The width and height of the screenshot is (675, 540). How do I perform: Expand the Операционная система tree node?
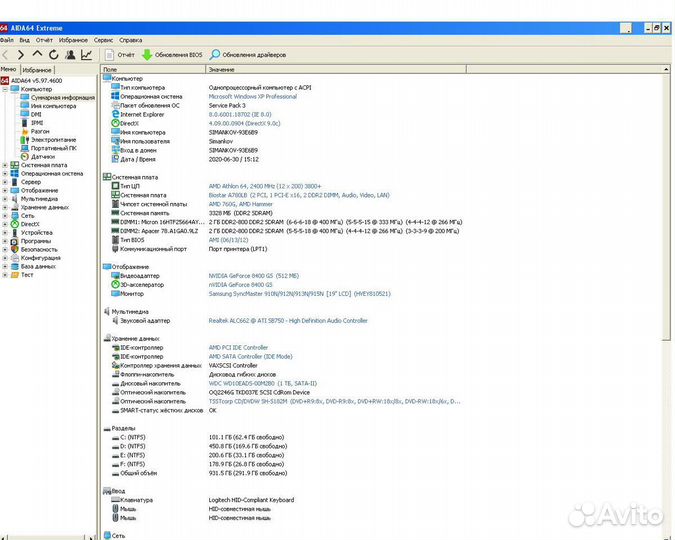click(x=5, y=174)
